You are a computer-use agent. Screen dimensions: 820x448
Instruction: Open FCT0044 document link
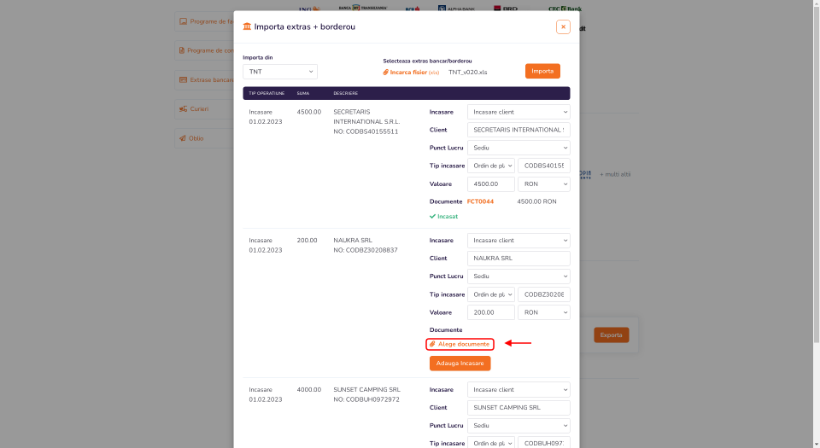click(x=480, y=201)
